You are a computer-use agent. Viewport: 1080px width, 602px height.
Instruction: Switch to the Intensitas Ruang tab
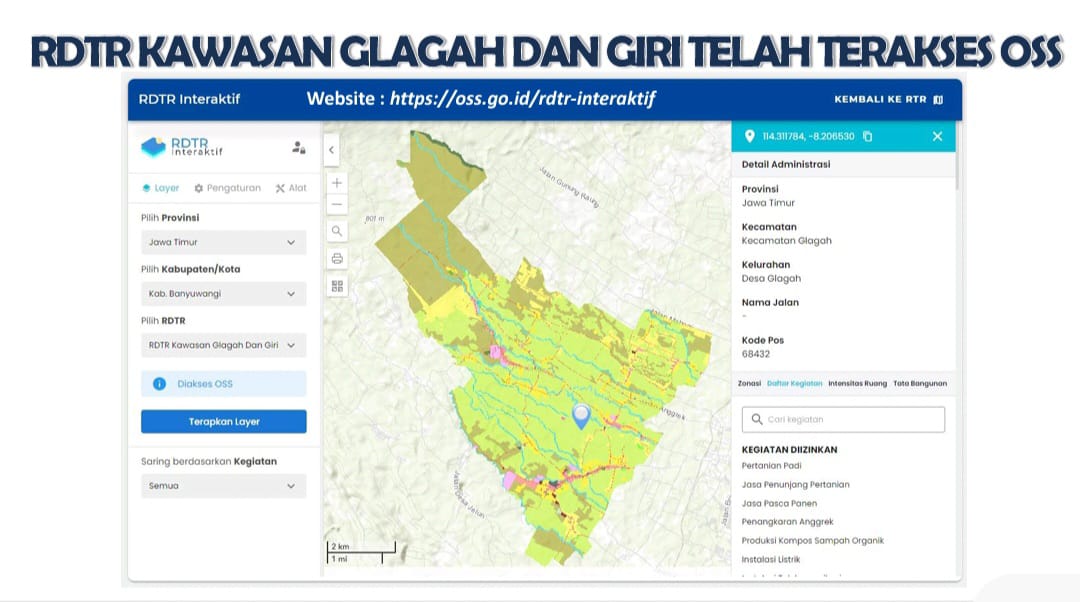point(858,384)
